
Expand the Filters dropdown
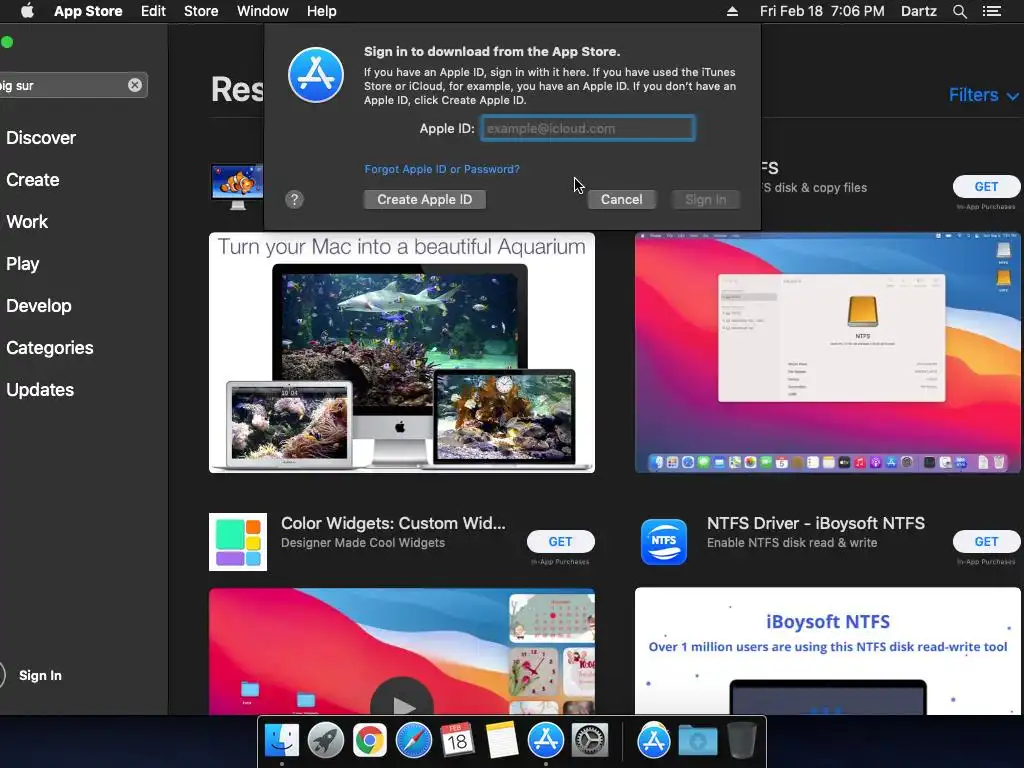pyautogui.click(x=983, y=95)
